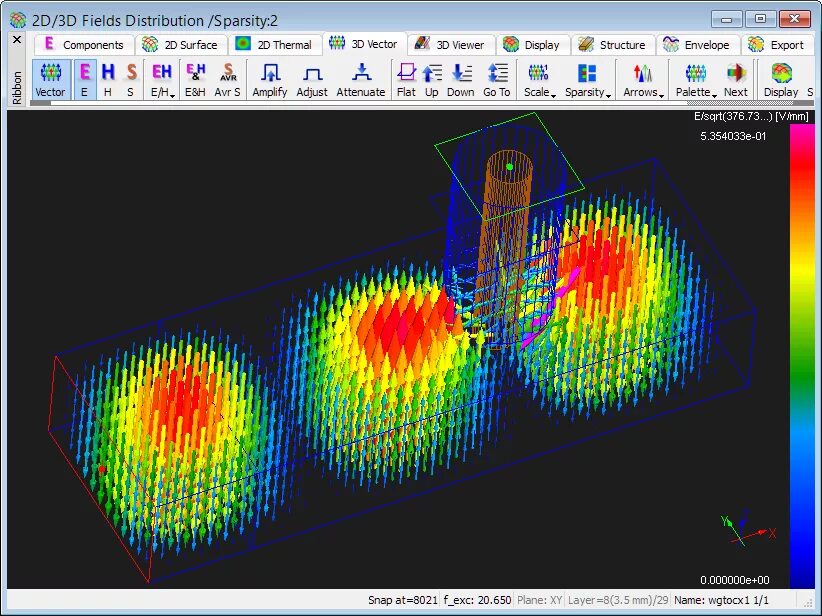Expand the Palette dropdown
822x616 pixels.
696,80
